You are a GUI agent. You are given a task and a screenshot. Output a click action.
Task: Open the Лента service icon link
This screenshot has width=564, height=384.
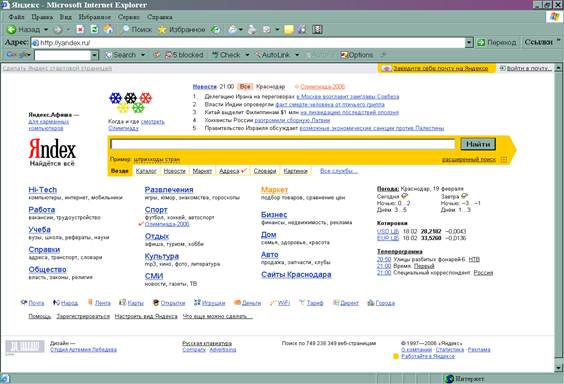99,303
